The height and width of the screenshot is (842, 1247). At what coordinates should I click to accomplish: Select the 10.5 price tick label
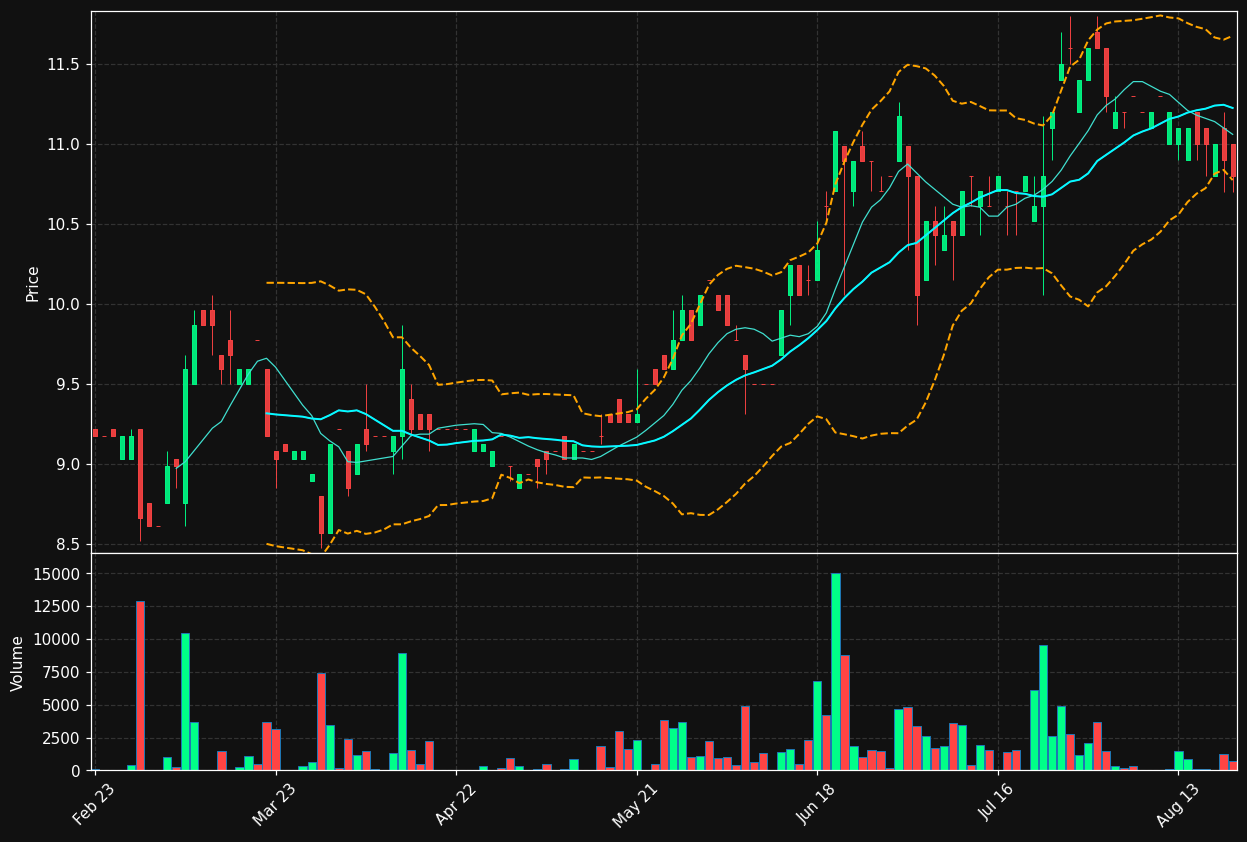click(63, 224)
